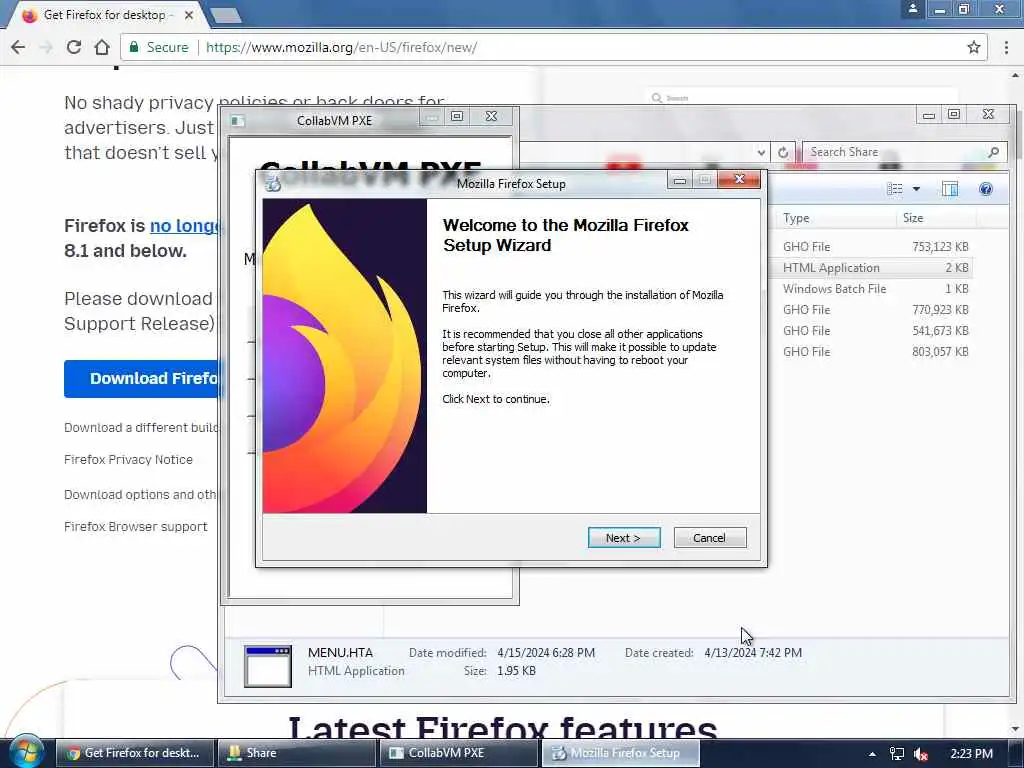Click the muted volume tray icon
1024x768 pixels.
click(921, 754)
